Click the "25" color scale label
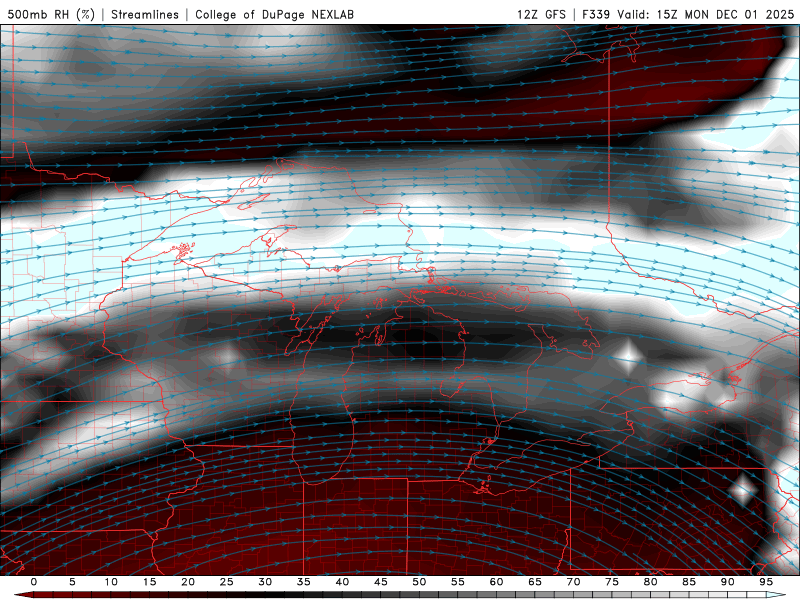 click(227, 582)
